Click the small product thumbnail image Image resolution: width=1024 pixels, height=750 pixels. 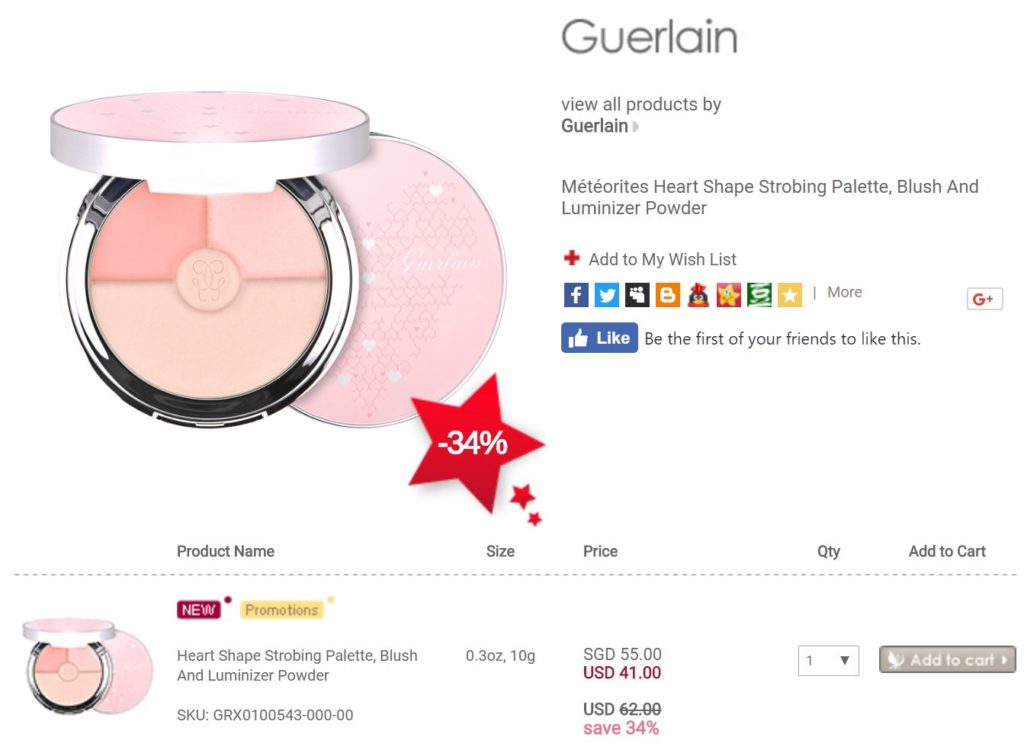87,664
